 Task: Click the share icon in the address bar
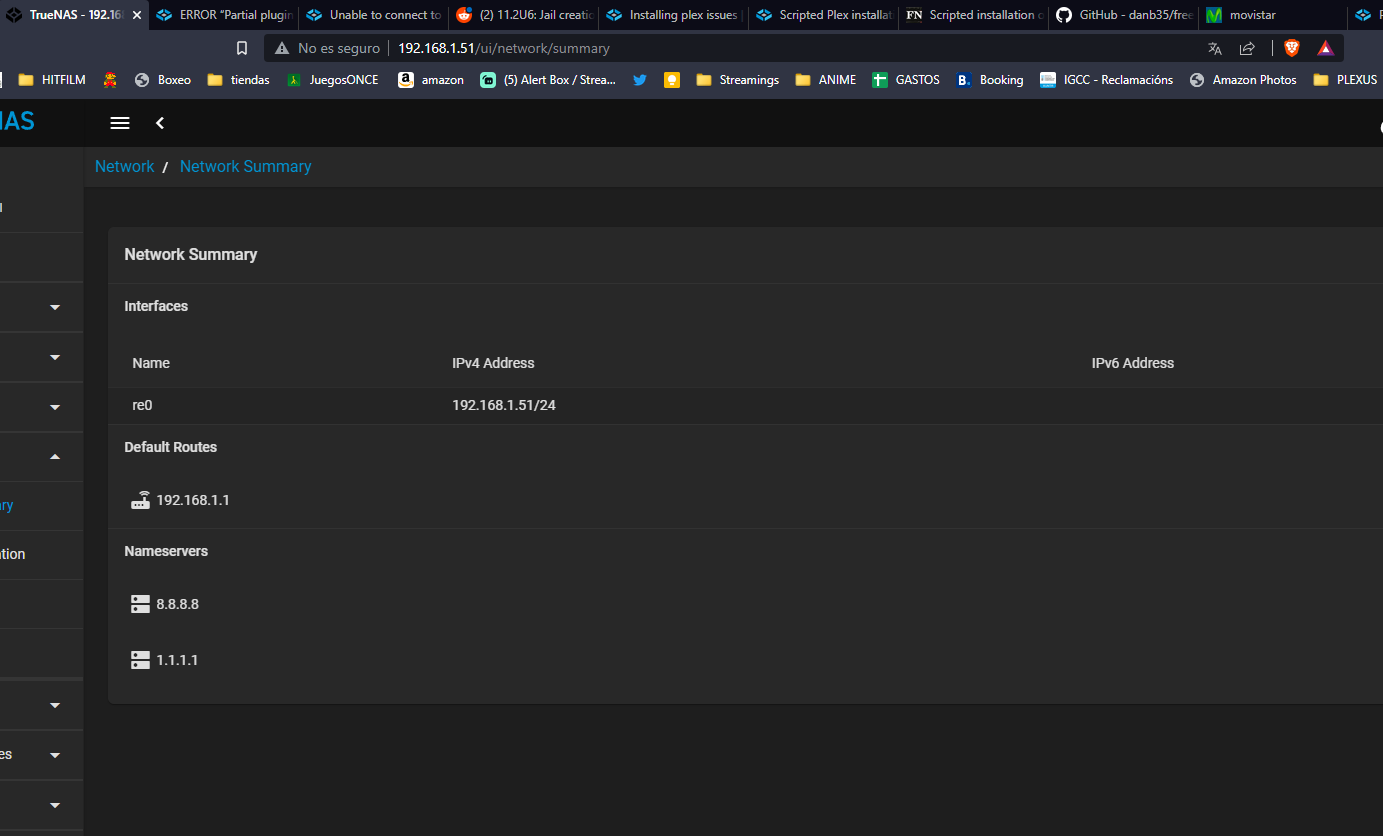click(x=1247, y=48)
